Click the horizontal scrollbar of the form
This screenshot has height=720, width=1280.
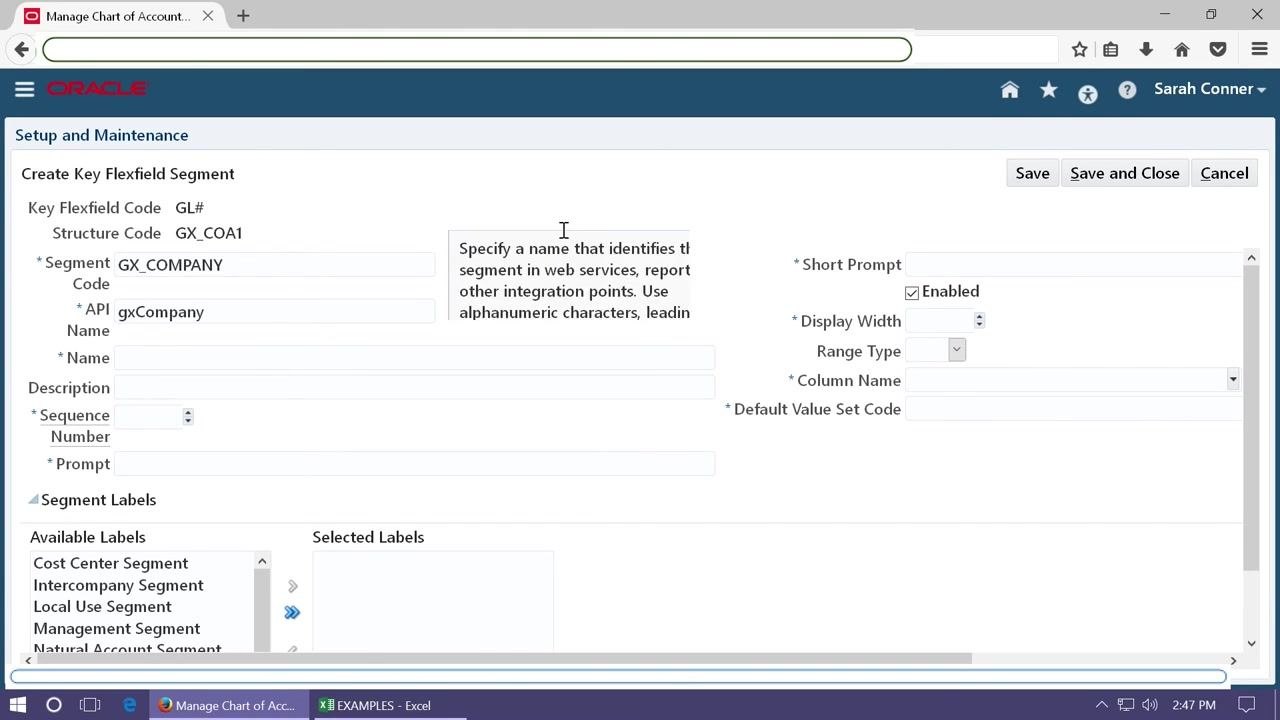click(502, 659)
